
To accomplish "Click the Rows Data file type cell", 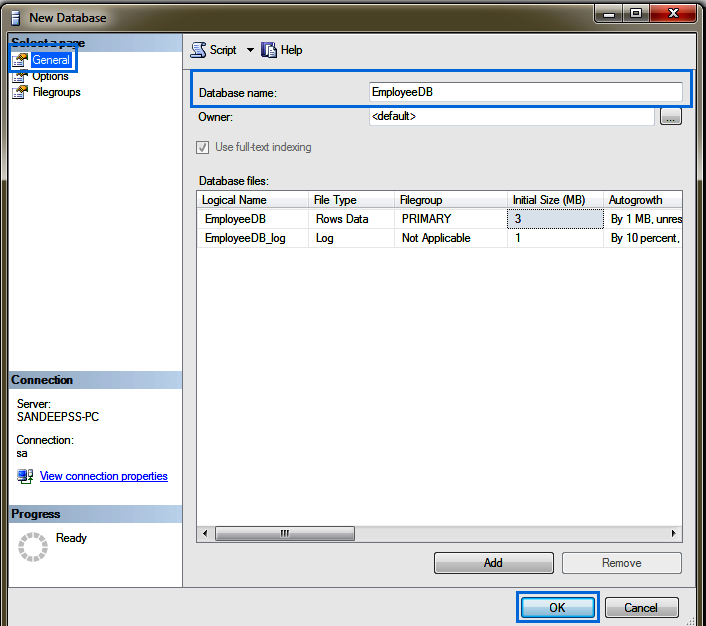I will click(351, 219).
